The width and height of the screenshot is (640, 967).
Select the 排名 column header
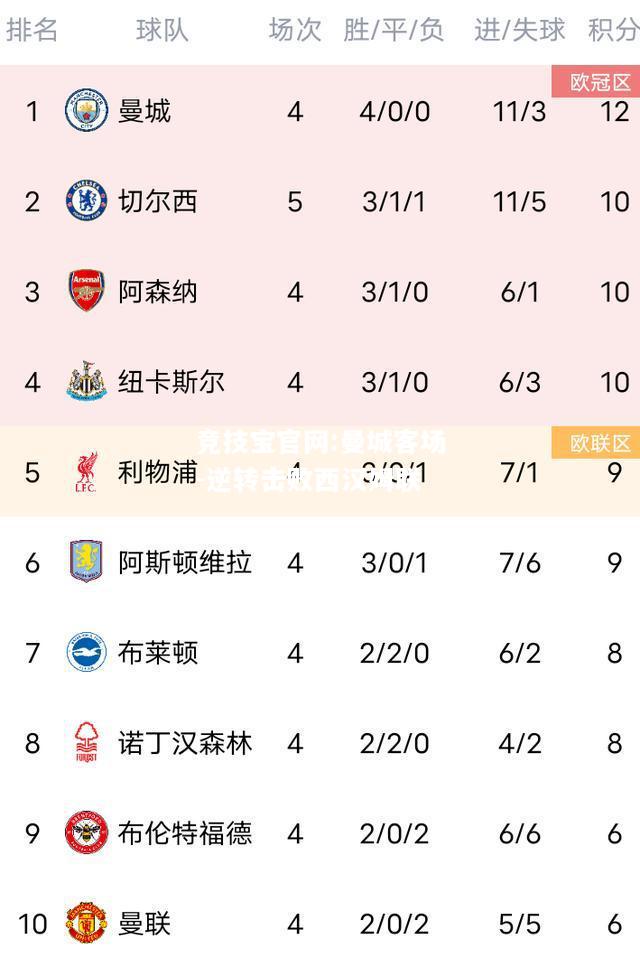click(32, 30)
